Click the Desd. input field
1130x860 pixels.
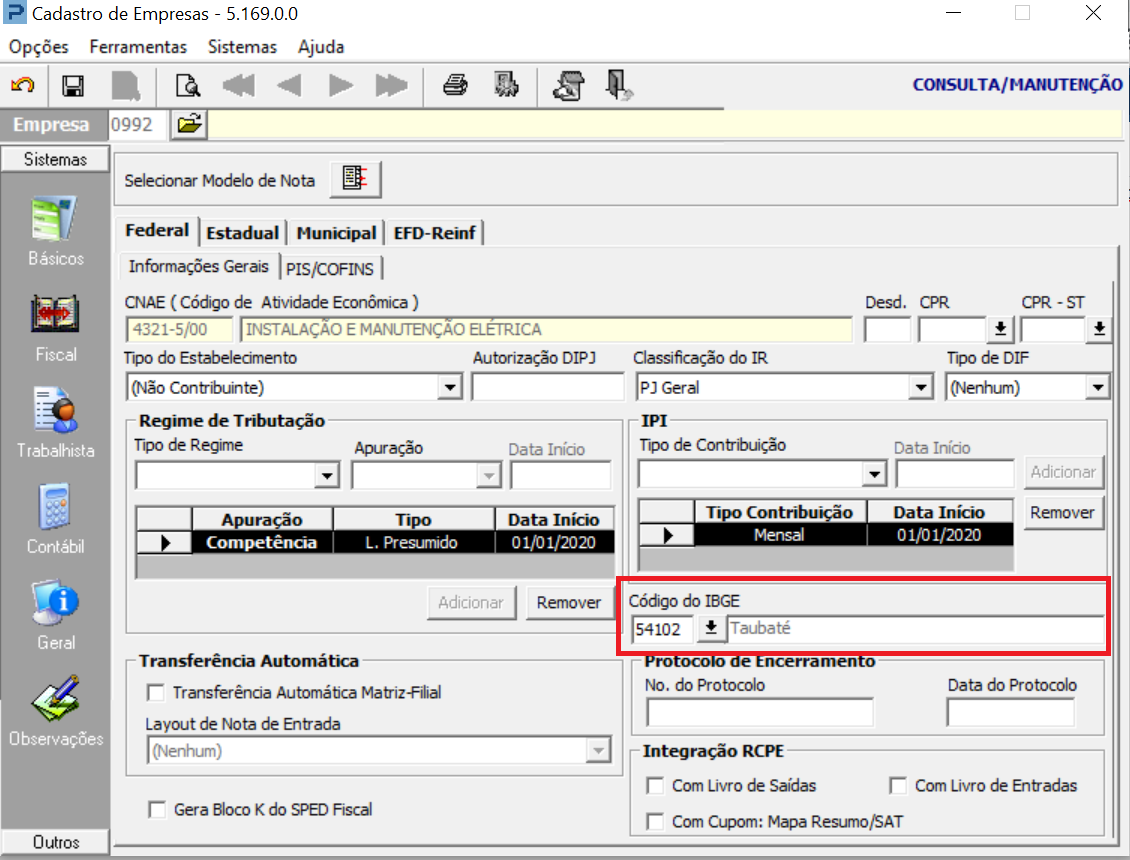pyautogui.click(x=888, y=330)
